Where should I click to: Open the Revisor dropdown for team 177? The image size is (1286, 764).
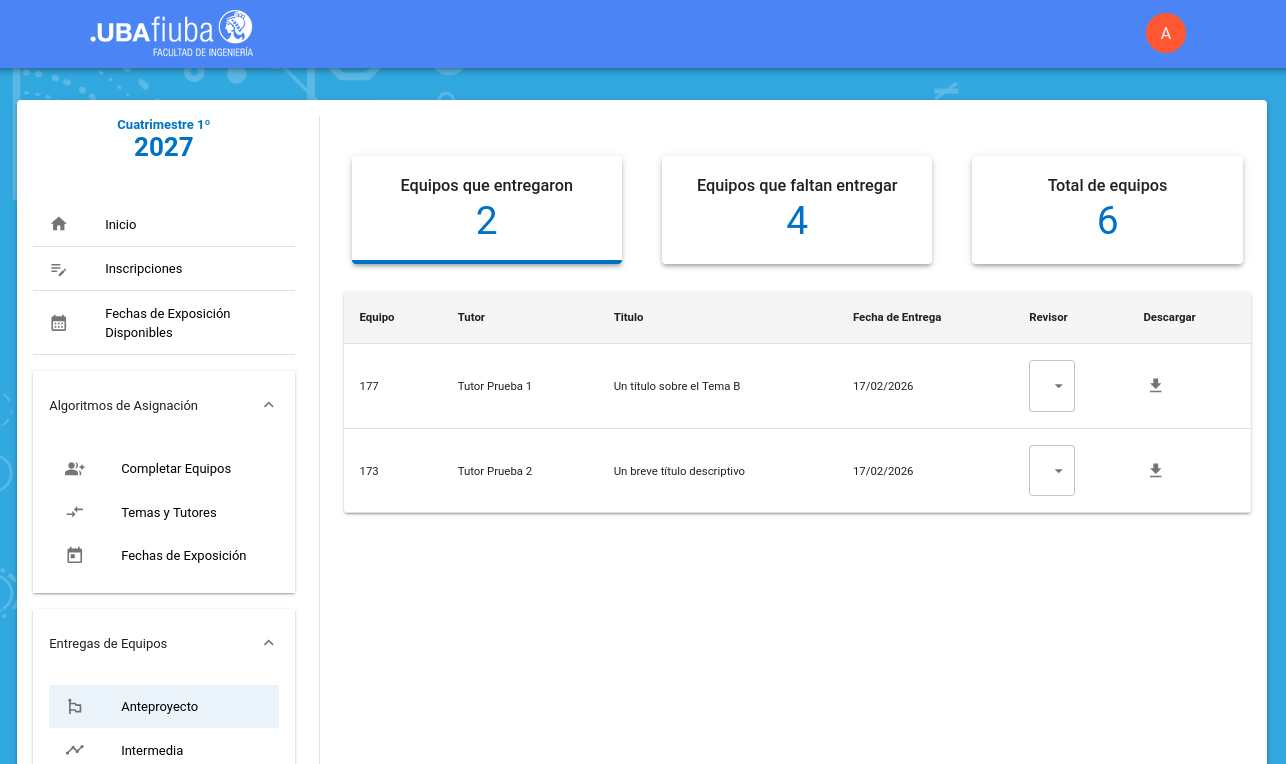point(1052,386)
